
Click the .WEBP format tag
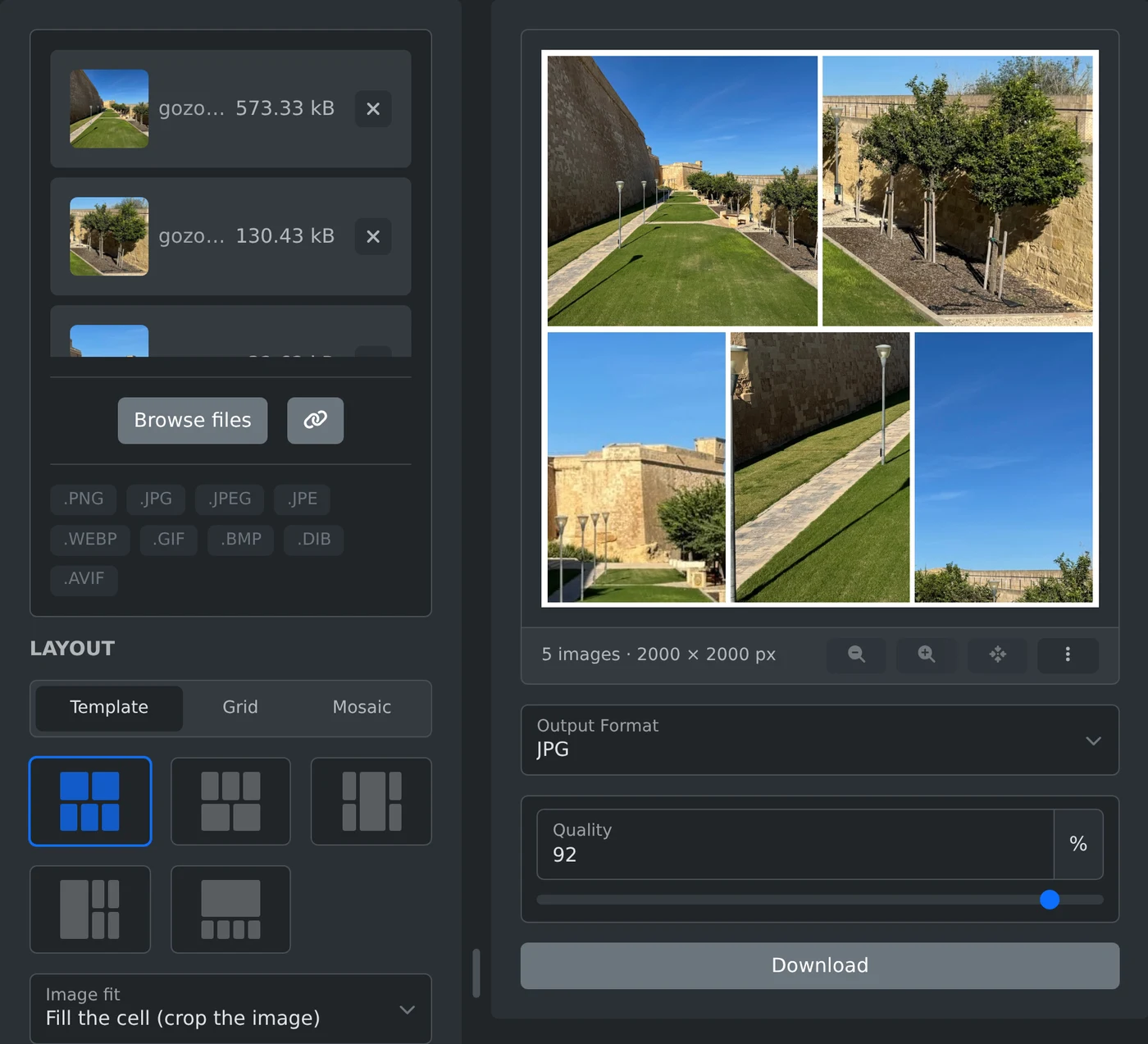[90, 540]
